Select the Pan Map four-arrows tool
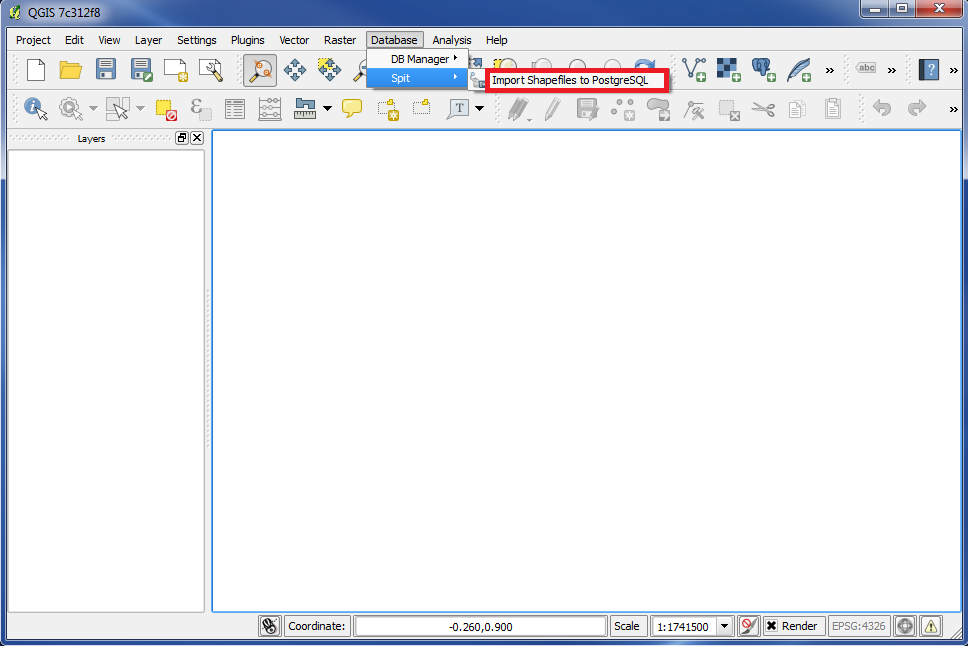The image size is (968, 646). (294, 70)
